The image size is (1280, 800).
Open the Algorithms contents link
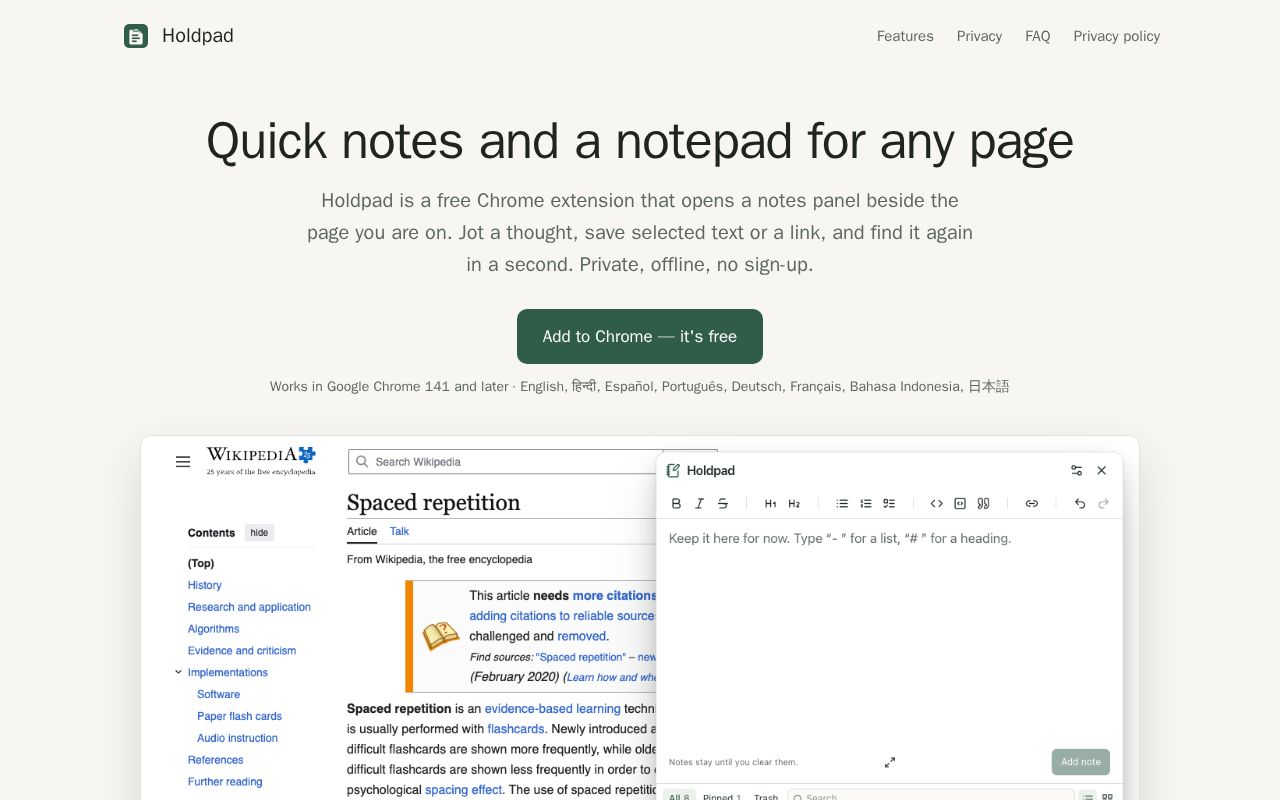tap(213, 629)
